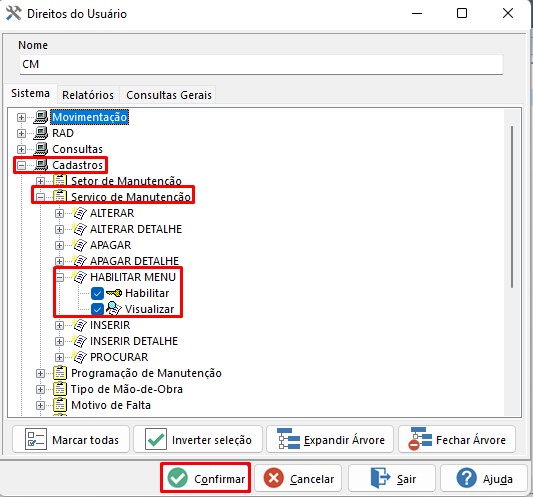Click the Consultas computer icon
The image size is (533, 497).
click(41, 149)
